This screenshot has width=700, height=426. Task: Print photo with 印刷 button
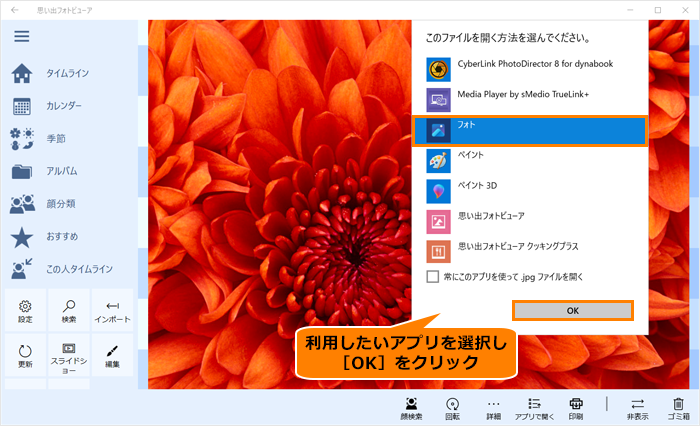575,409
